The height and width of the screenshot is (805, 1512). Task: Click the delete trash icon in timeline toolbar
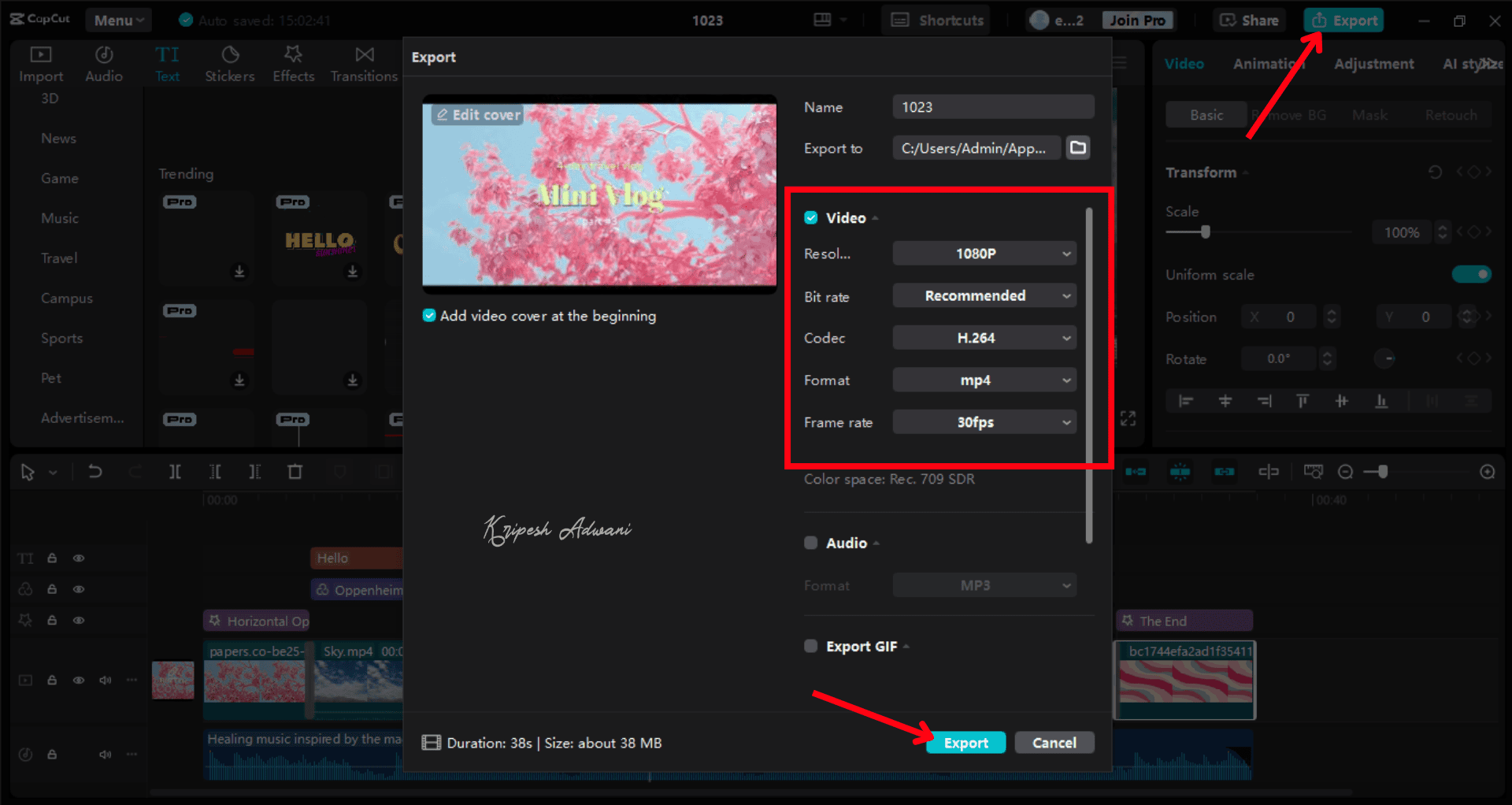295,472
